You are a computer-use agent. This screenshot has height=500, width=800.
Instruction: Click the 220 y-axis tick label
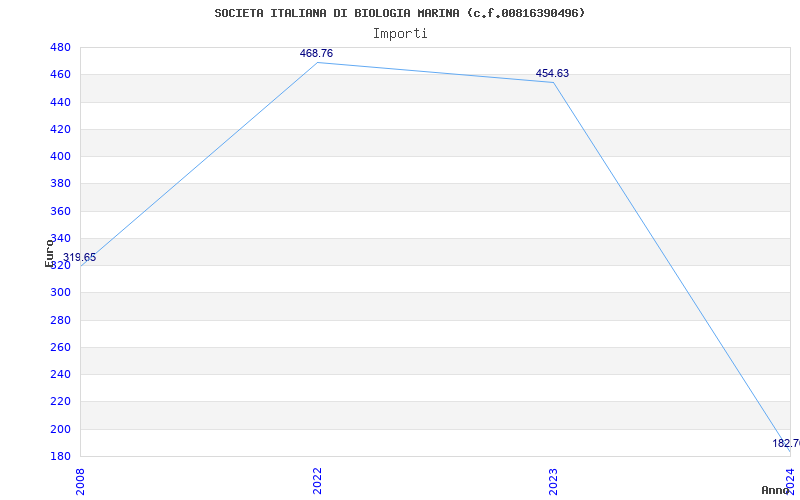pyautogui.click(x=60, y=402)
